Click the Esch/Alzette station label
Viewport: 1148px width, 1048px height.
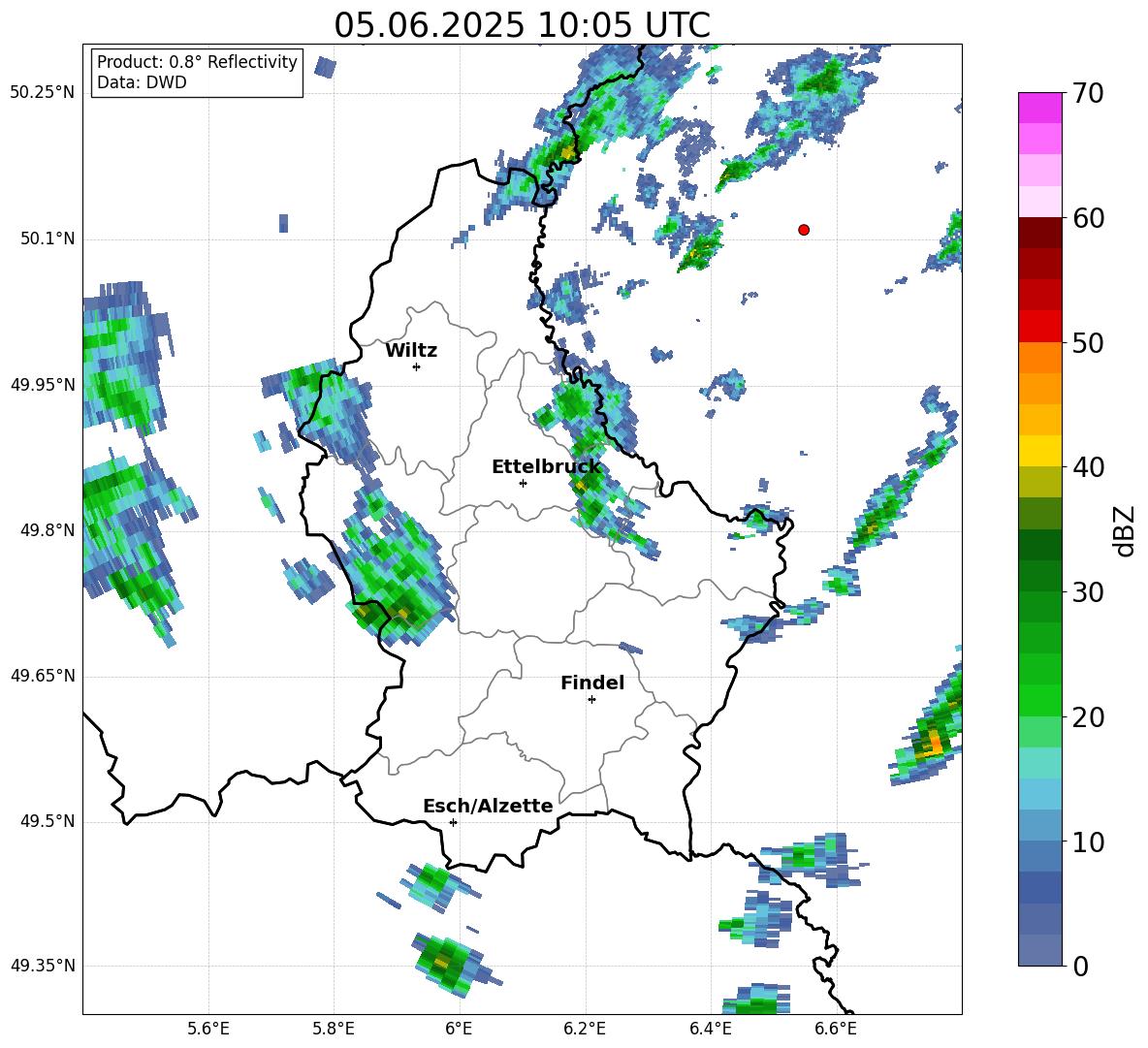coord(488,806)
